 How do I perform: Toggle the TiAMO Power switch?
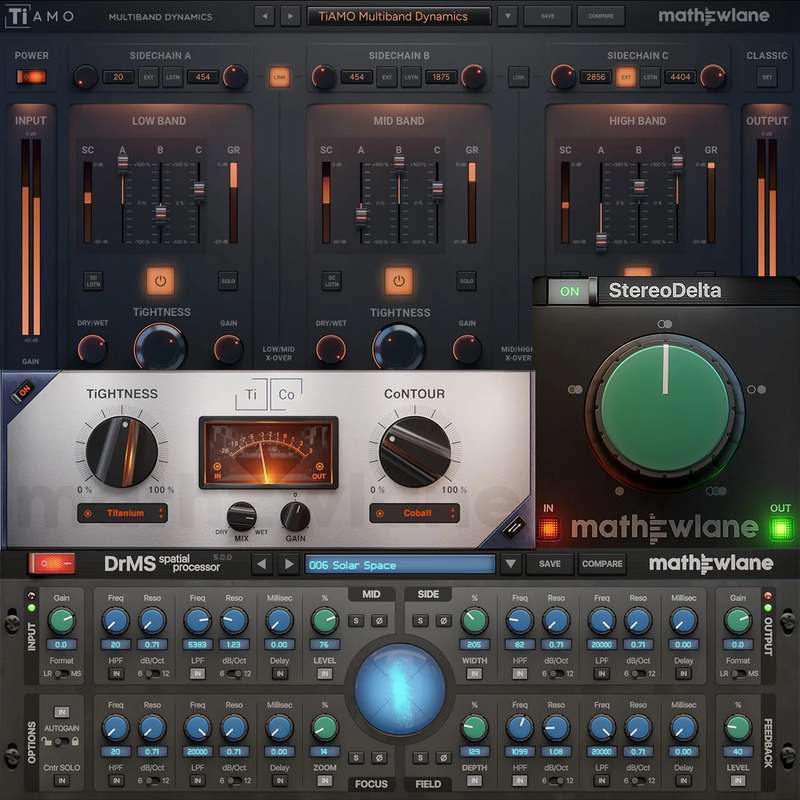point(31,76)
